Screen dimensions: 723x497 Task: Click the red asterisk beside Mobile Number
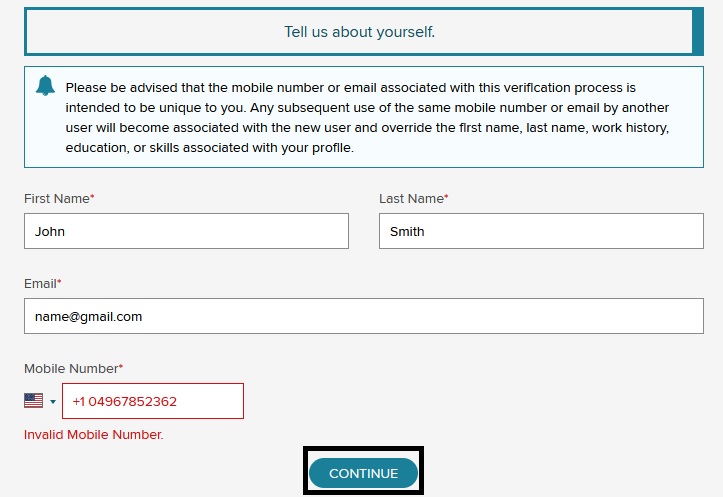pyautogui.click(x=121, y=367)
